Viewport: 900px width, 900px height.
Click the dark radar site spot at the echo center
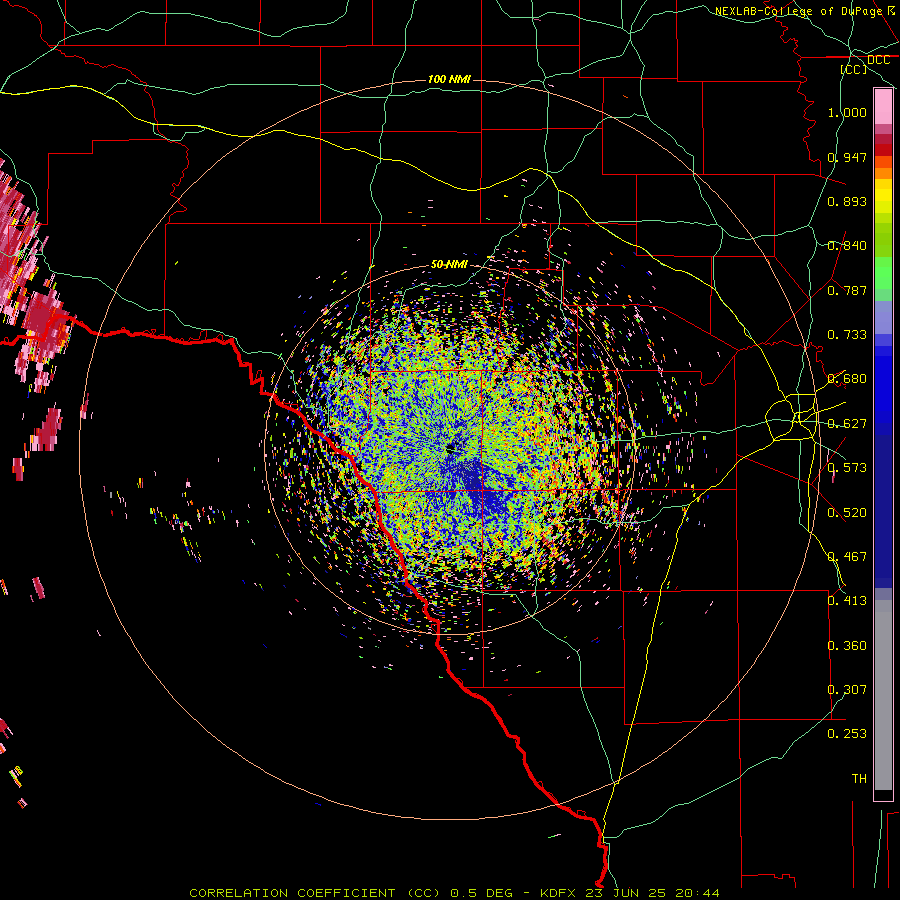(452, 449)
